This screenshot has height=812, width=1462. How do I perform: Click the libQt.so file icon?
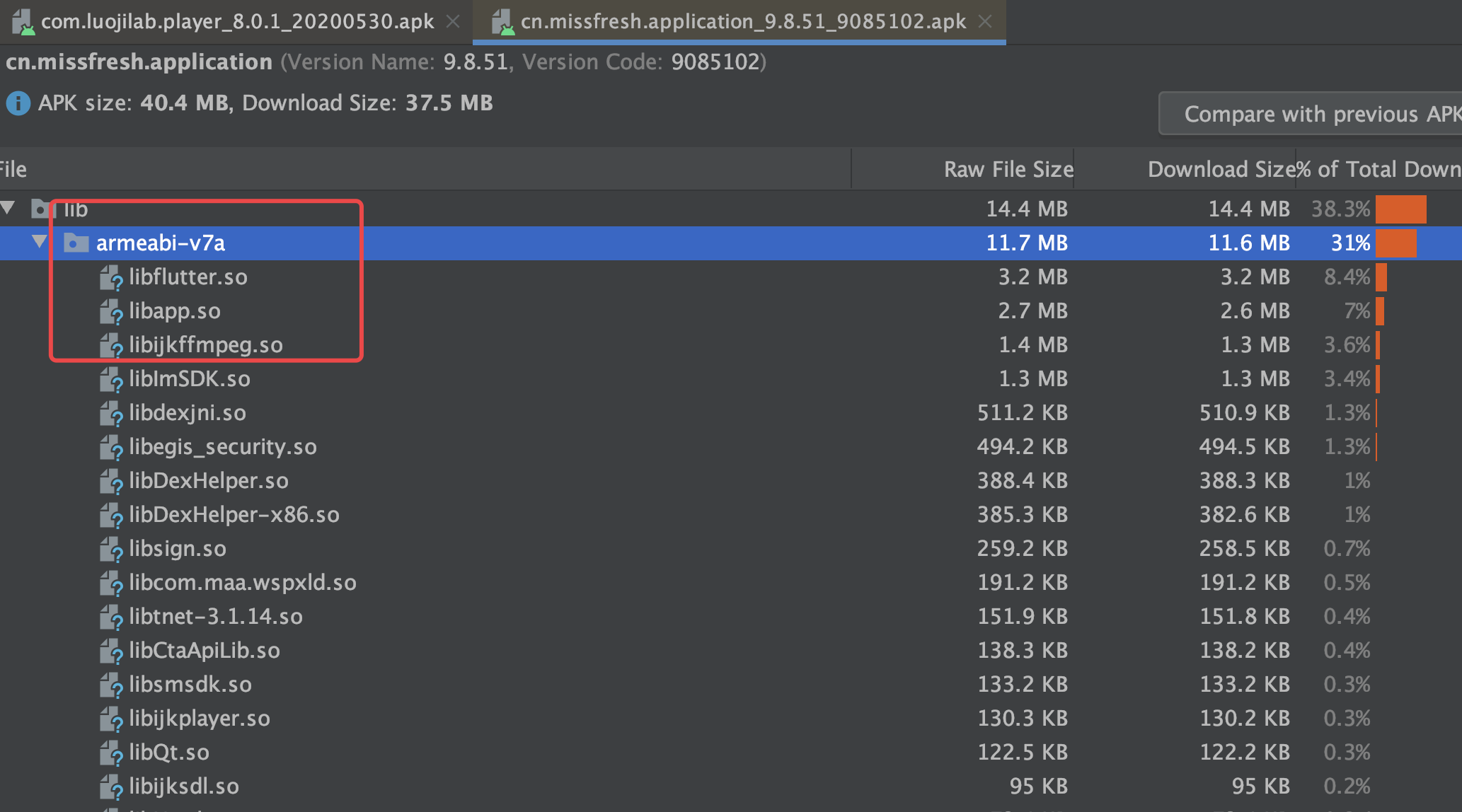click(x=111, y=753)
